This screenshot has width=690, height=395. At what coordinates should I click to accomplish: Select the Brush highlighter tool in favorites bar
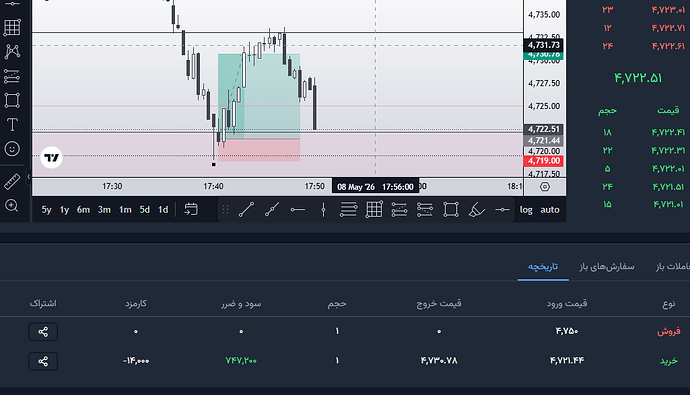pos(476,210)
